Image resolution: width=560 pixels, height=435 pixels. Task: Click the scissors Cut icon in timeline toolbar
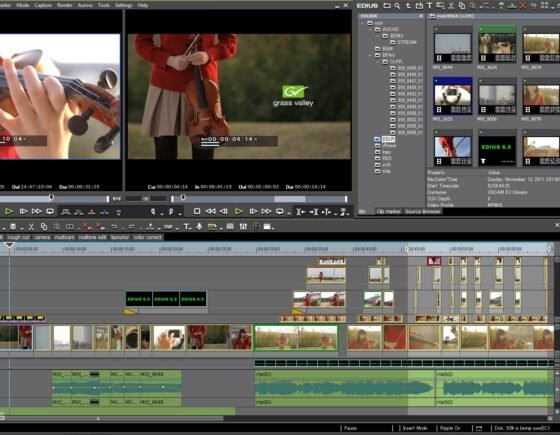[x=31, y=226]
